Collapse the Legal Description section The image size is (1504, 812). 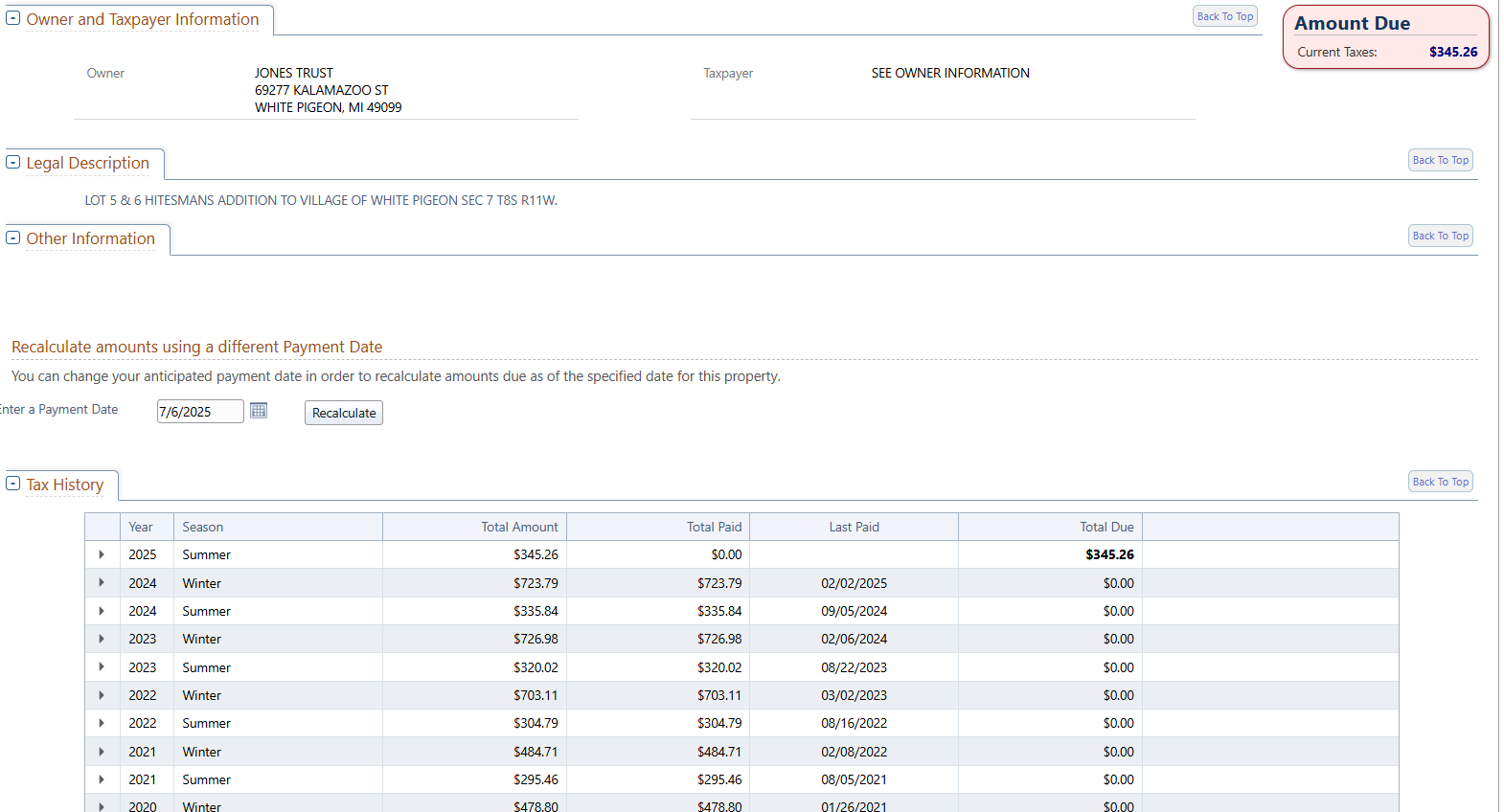13,163
